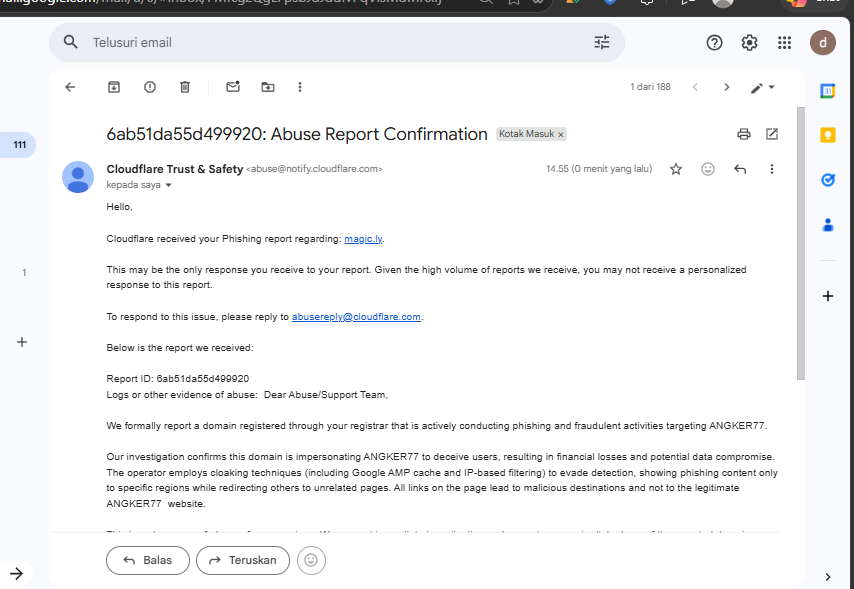This screenshot has height=589, width=854.
Task: Click the abusereply@cloudflare.com link
Action: coord(356,317)
